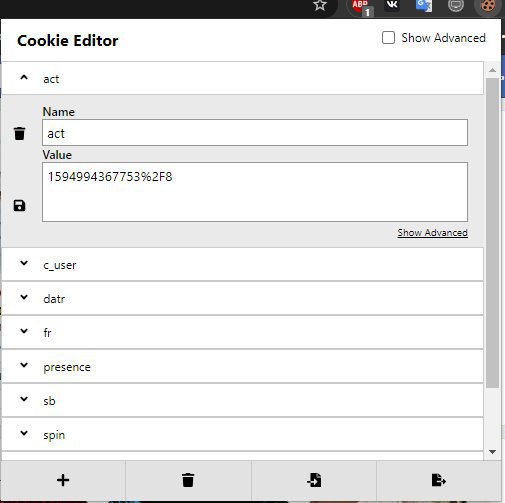Click the Cookie Editor title
Image resolution: width=505 pixels, height=503 pixels.
point(68,41)
